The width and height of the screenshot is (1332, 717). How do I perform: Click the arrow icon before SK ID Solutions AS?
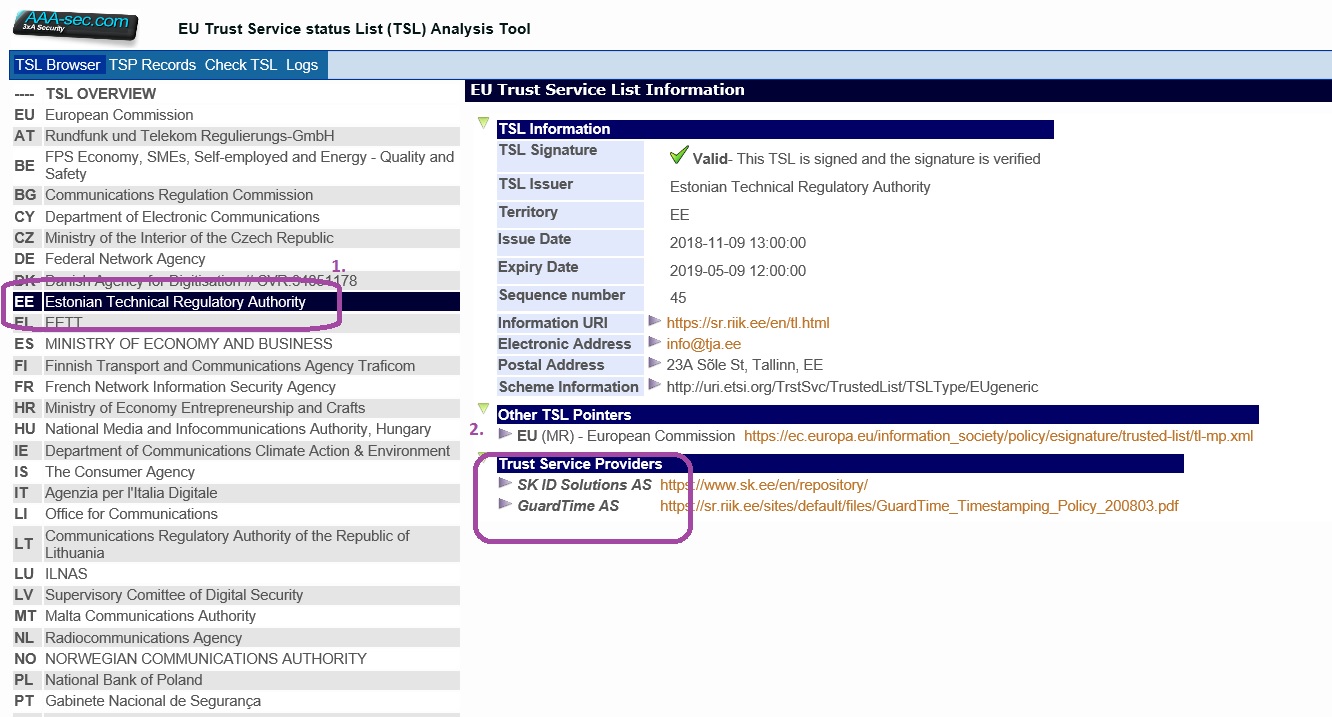[505, 484]
